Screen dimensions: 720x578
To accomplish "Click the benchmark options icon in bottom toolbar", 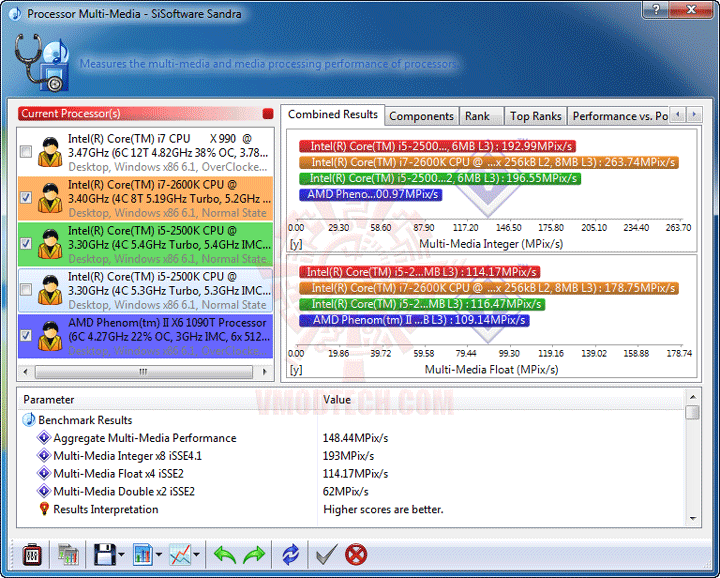I will click(x=32, y=555).
